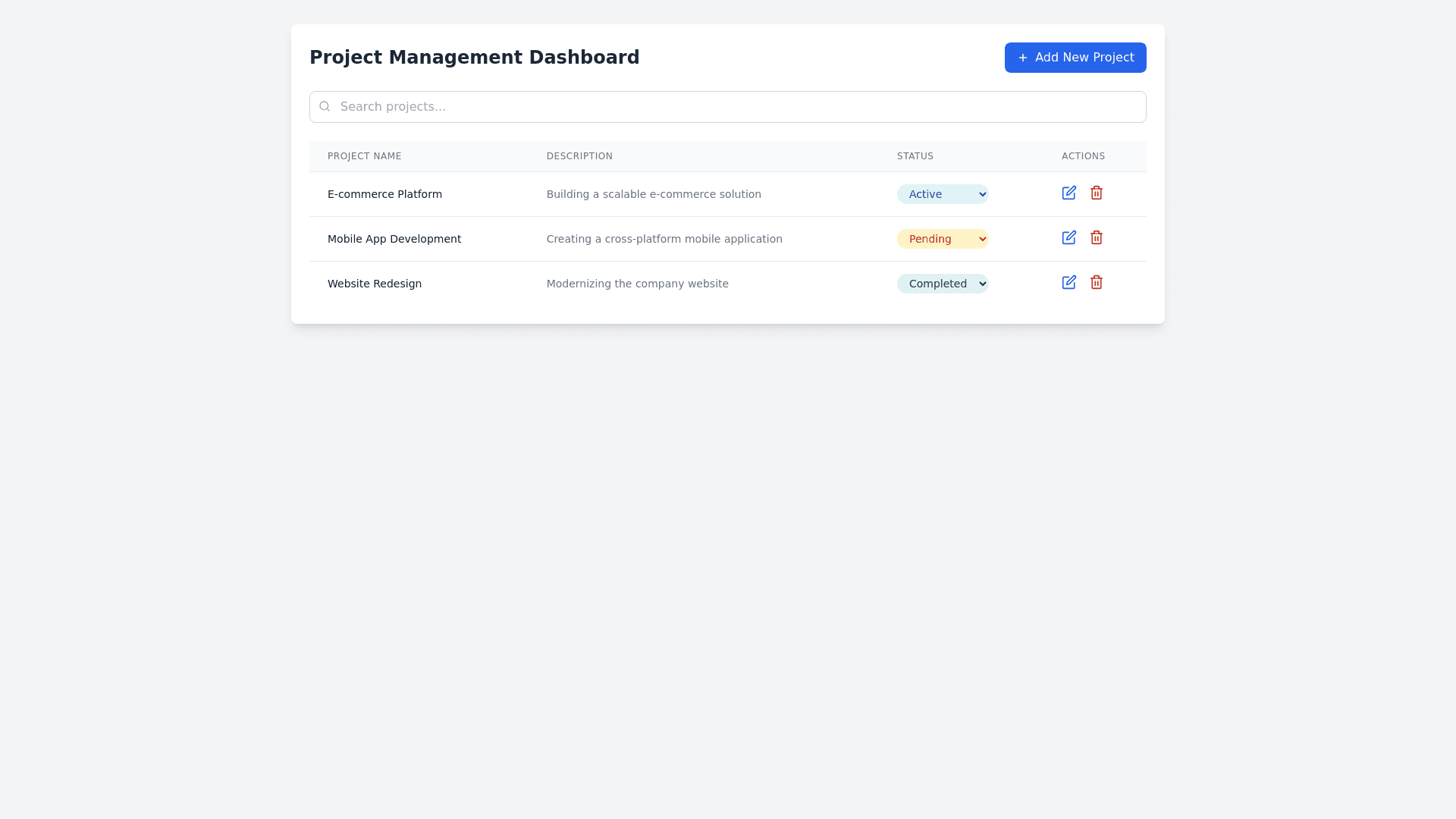Delete the E-commerce Platform project

(x=1096, y=193)
